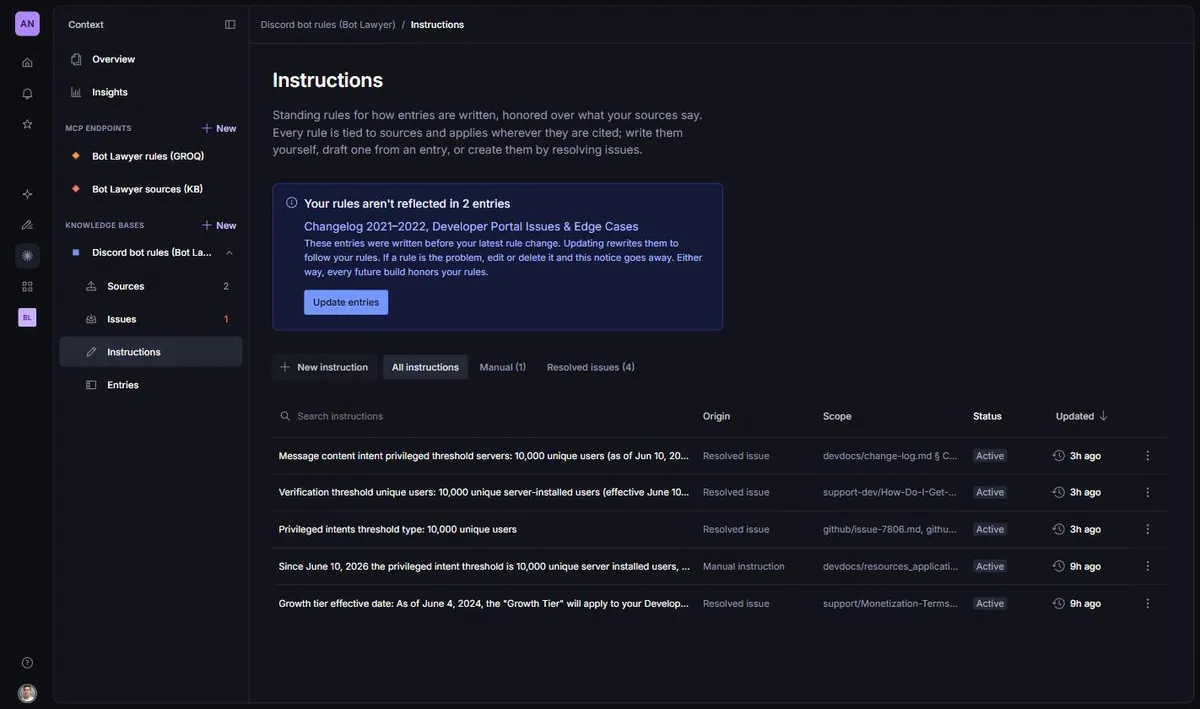Click the BL purple badge icon

point(27,317)
